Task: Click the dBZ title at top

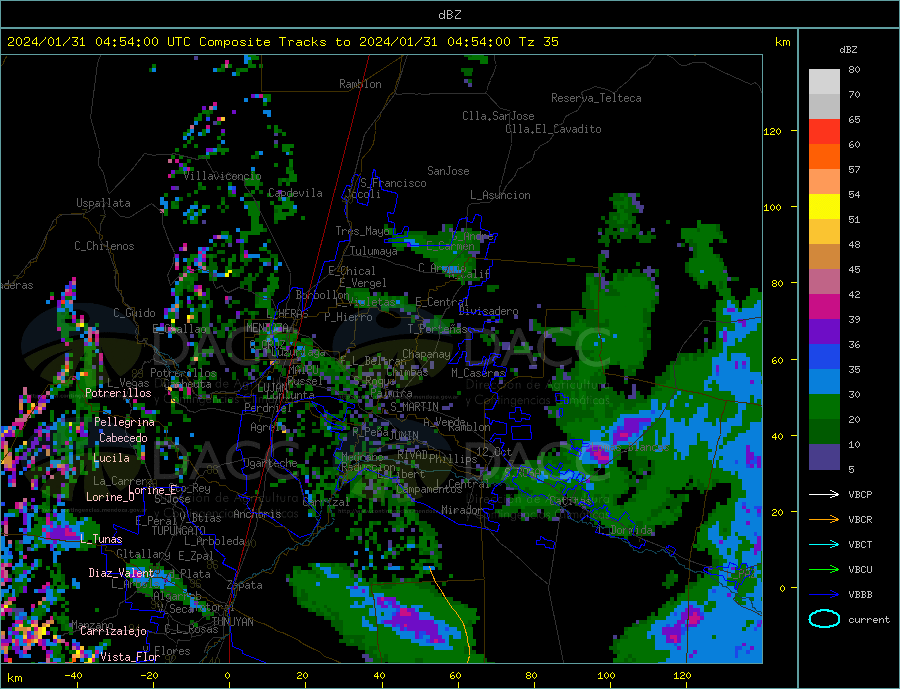Action: click(449, 15)
